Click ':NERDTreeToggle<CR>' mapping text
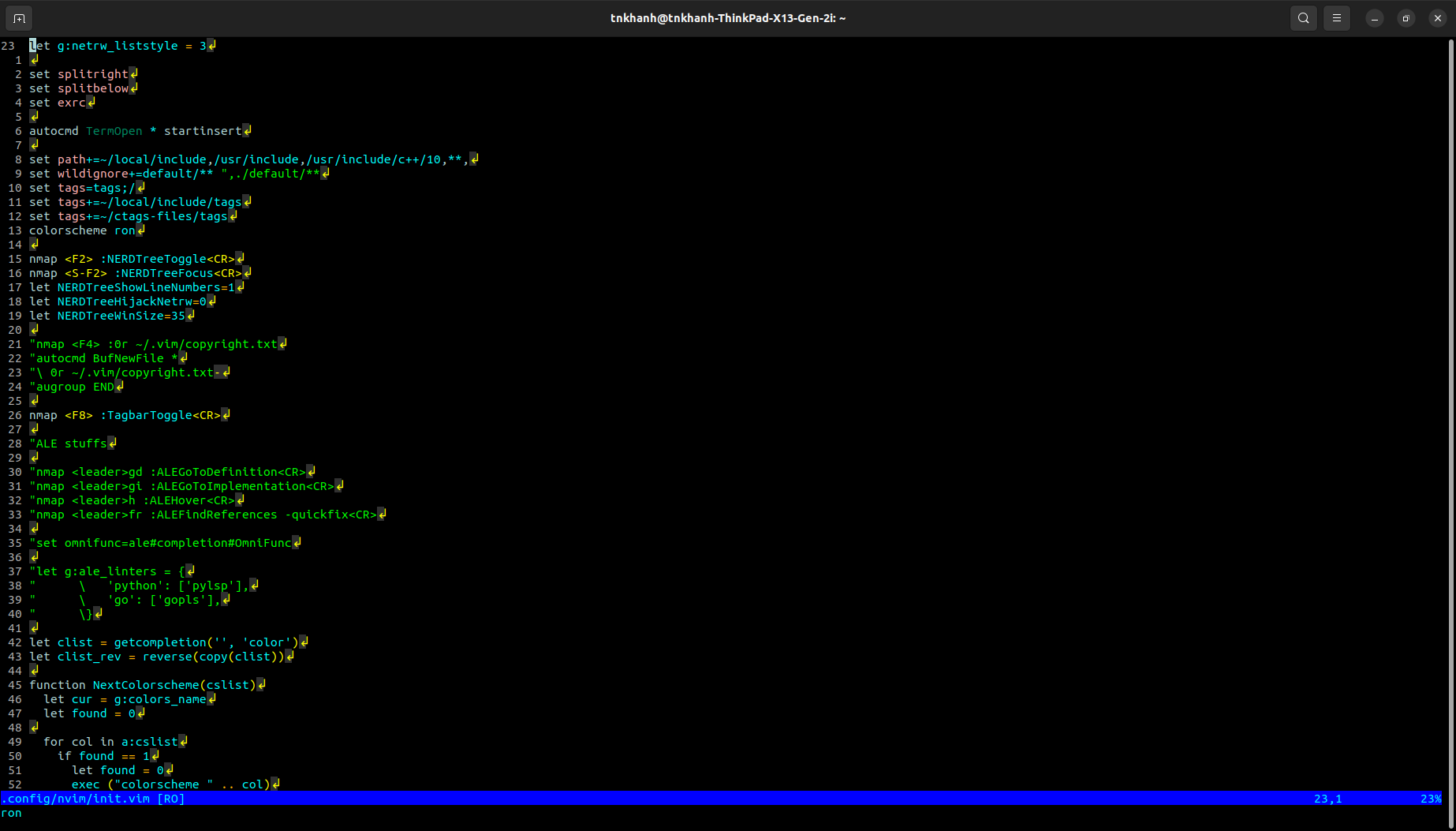1456x831 pixels. tap(167, 259)
